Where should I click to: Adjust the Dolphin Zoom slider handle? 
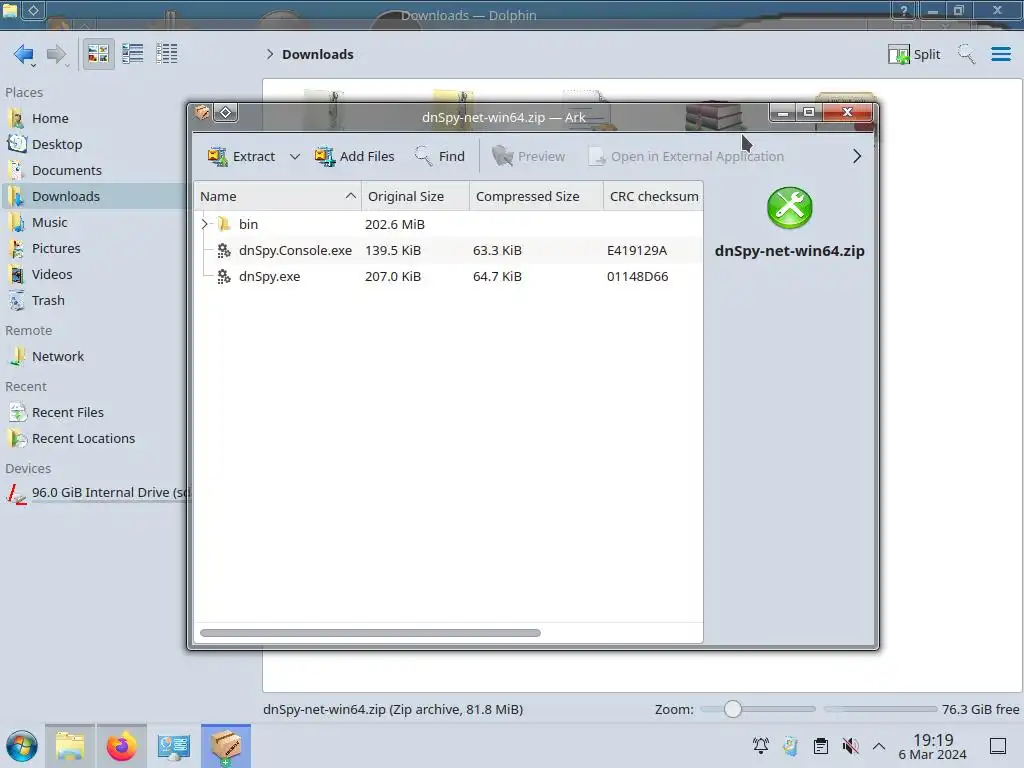coord(733,709)
